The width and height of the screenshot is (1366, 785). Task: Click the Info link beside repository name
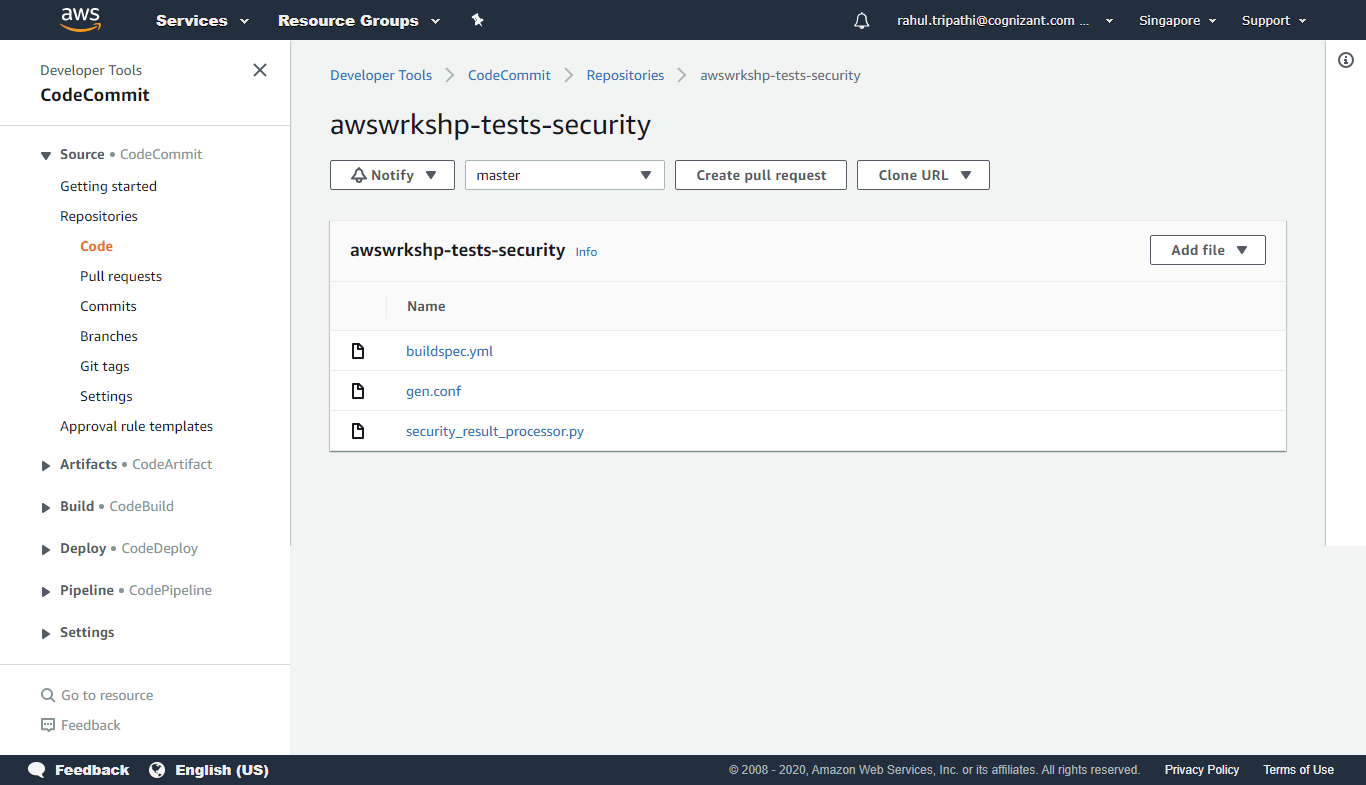(586, 252)
